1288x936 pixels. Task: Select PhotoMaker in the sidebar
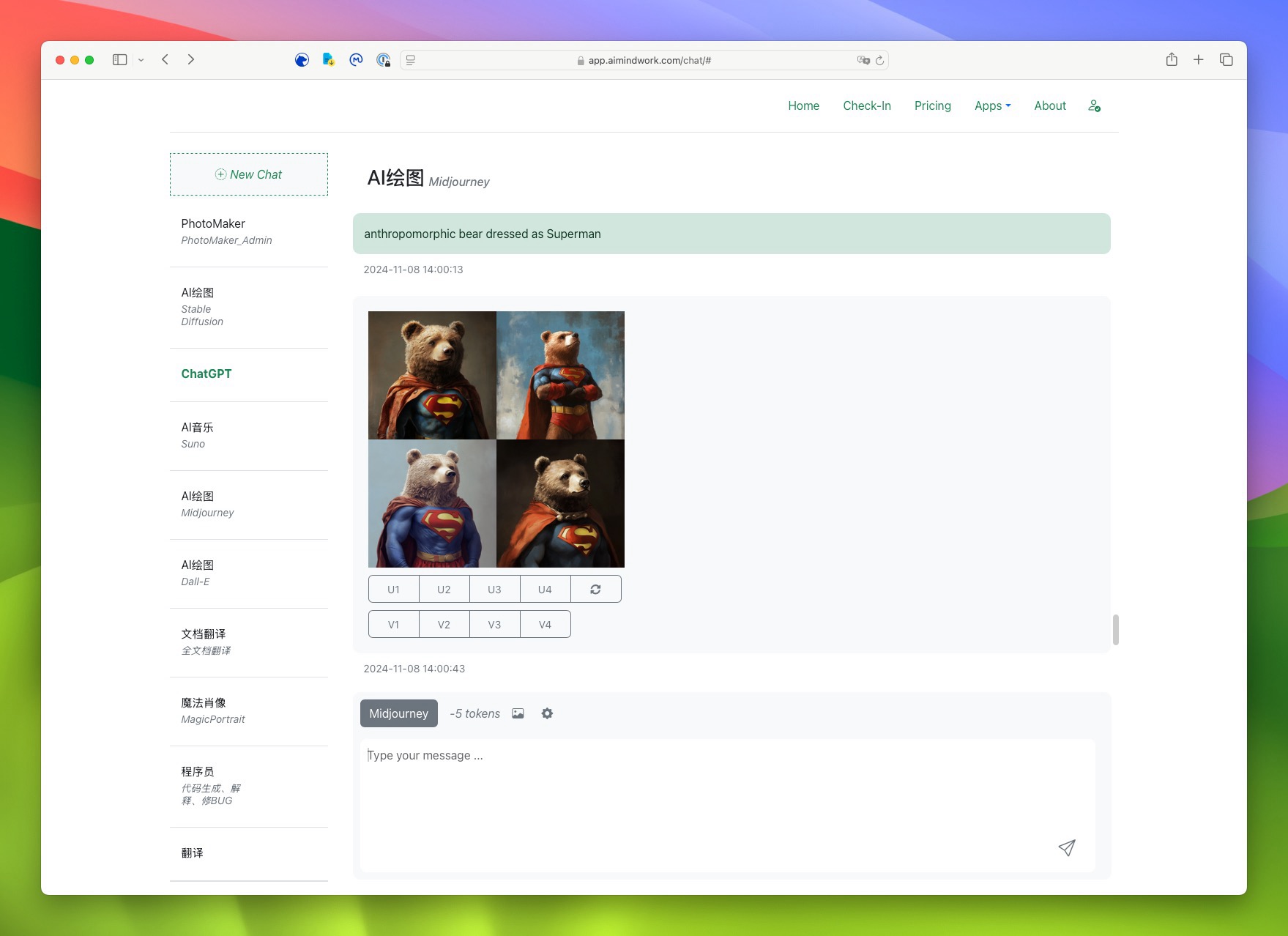[249, 231]
